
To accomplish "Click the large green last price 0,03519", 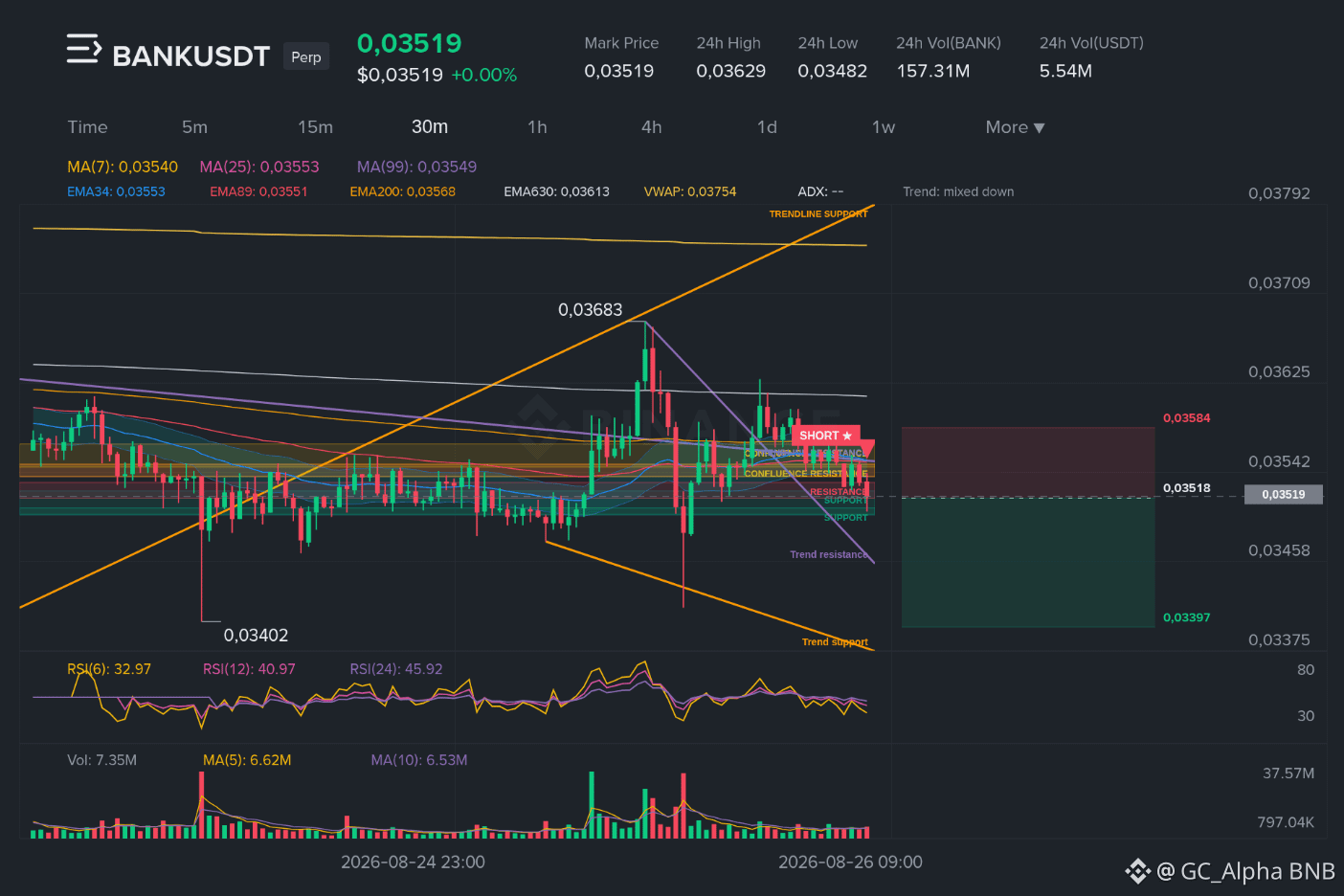I will coord(409,43).
